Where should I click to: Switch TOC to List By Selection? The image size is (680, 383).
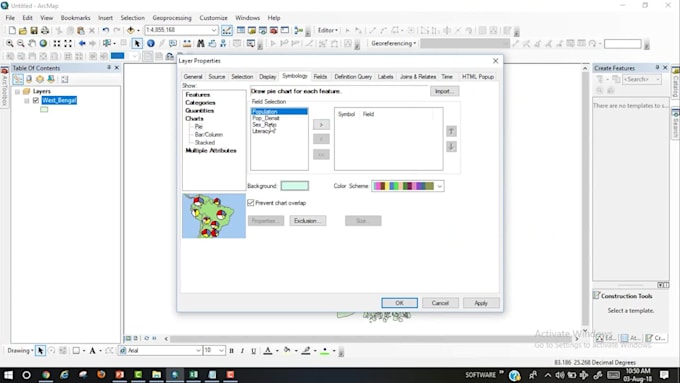click(x=51, y=79)
